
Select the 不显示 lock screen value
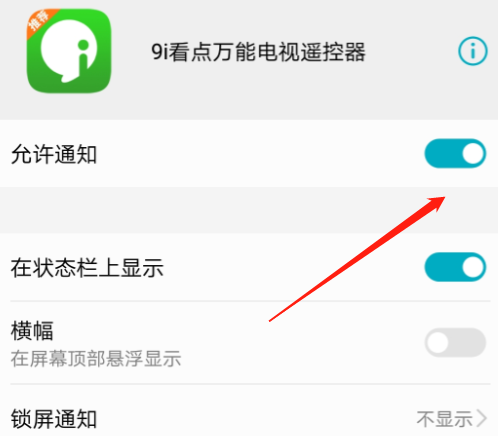point(445,419)
